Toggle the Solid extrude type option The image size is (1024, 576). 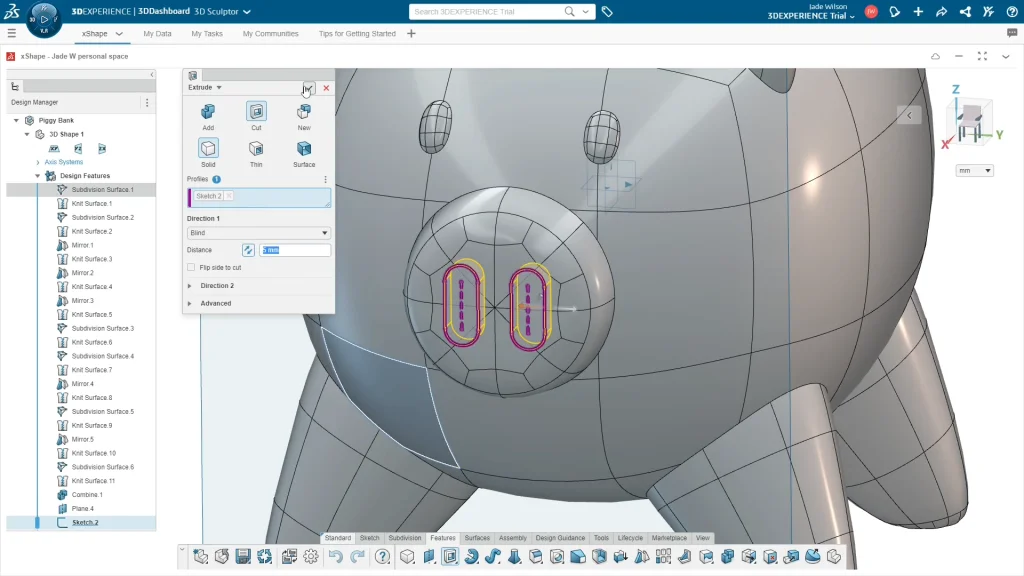pyautogui.click(x=208, y=149)
